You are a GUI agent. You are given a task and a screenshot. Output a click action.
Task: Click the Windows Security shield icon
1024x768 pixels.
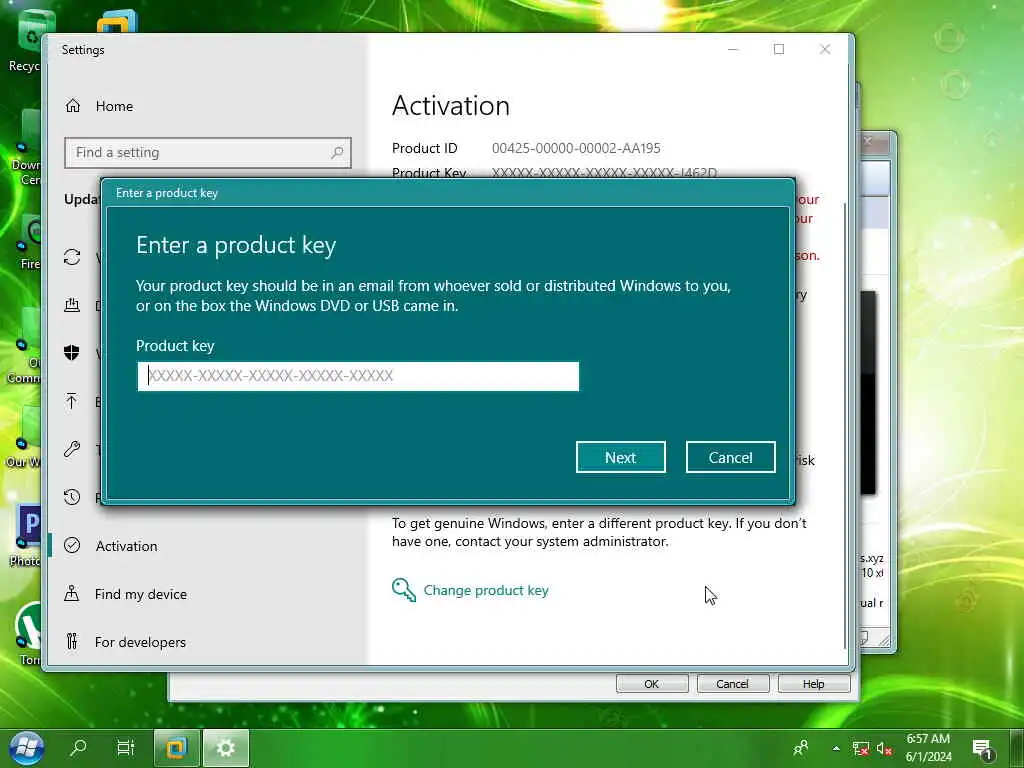tap(72, 353)
